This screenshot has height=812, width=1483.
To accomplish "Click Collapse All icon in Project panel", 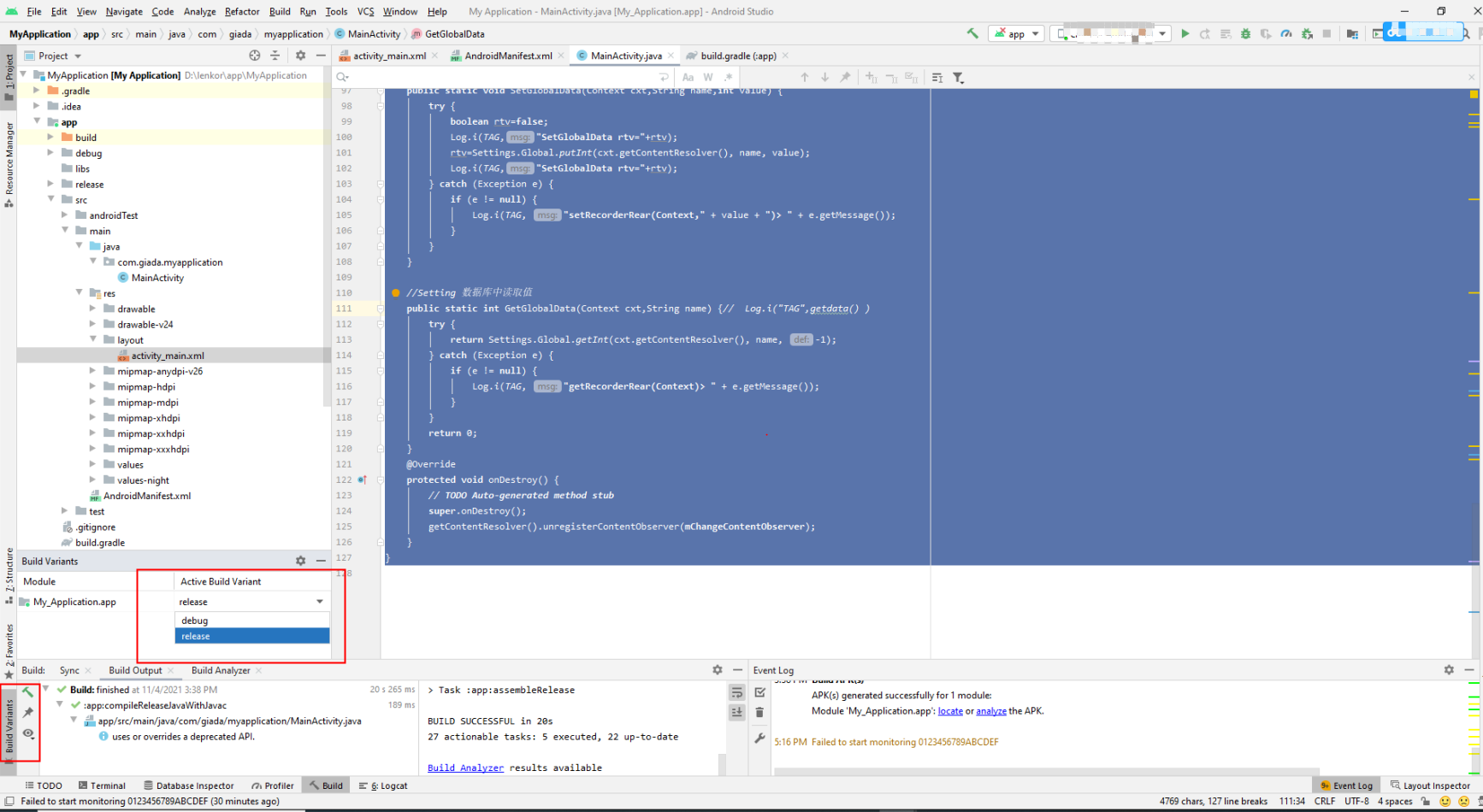I will point(275,56).
